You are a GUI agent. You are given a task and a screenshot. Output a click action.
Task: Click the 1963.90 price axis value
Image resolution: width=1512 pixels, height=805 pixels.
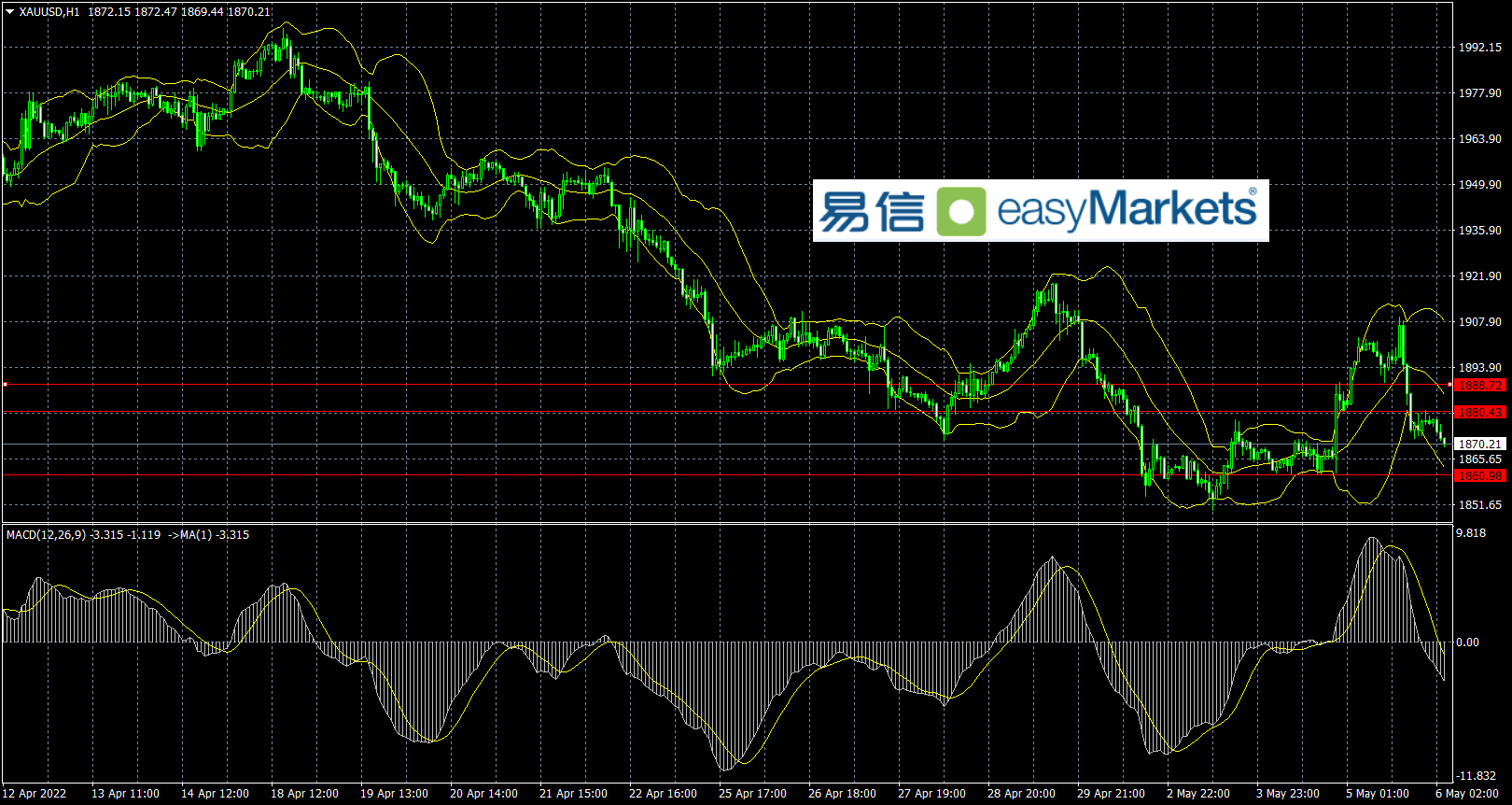(1480, 138)
